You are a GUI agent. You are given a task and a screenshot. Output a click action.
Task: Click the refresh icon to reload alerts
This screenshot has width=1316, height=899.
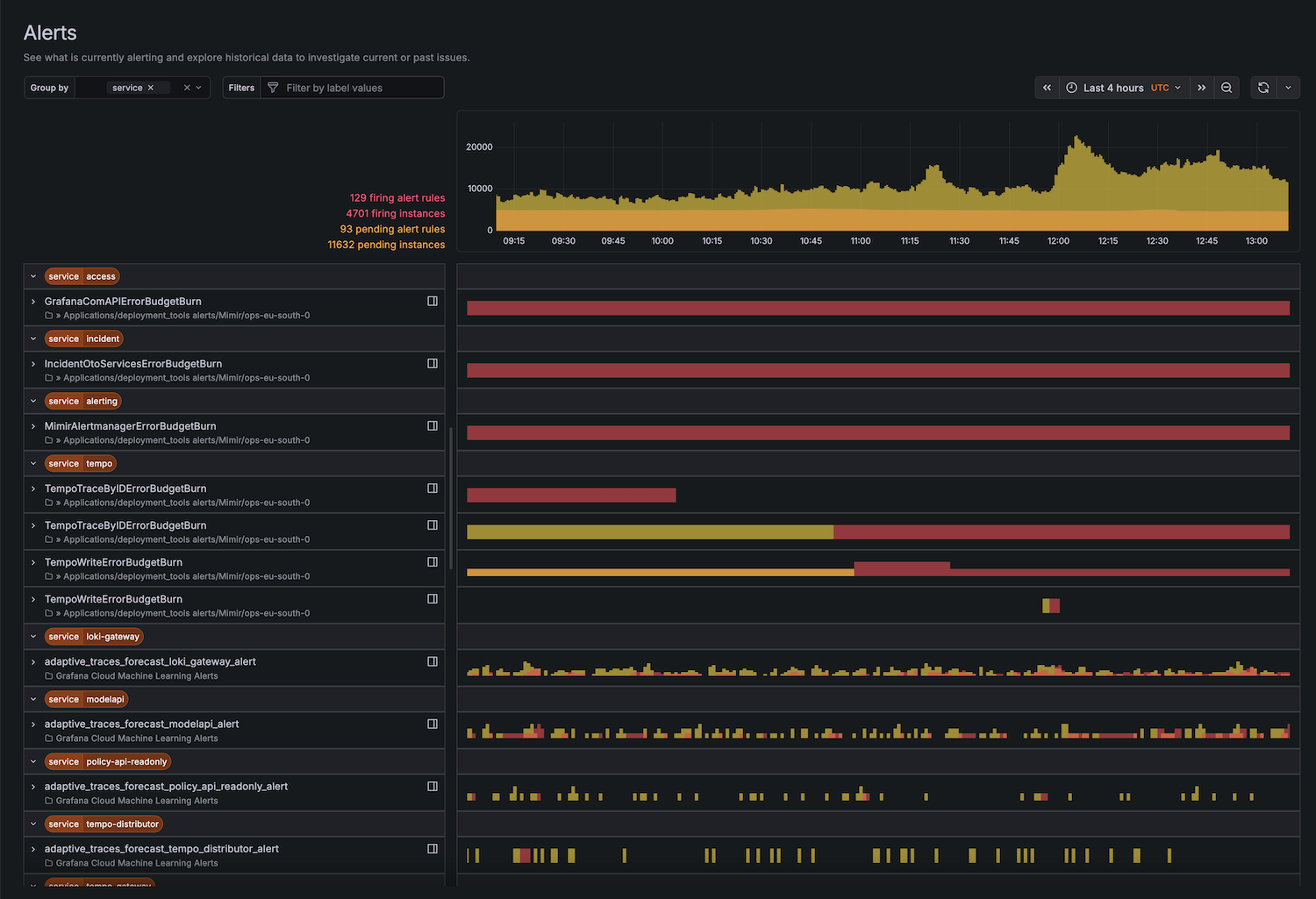click(1263, 88)
